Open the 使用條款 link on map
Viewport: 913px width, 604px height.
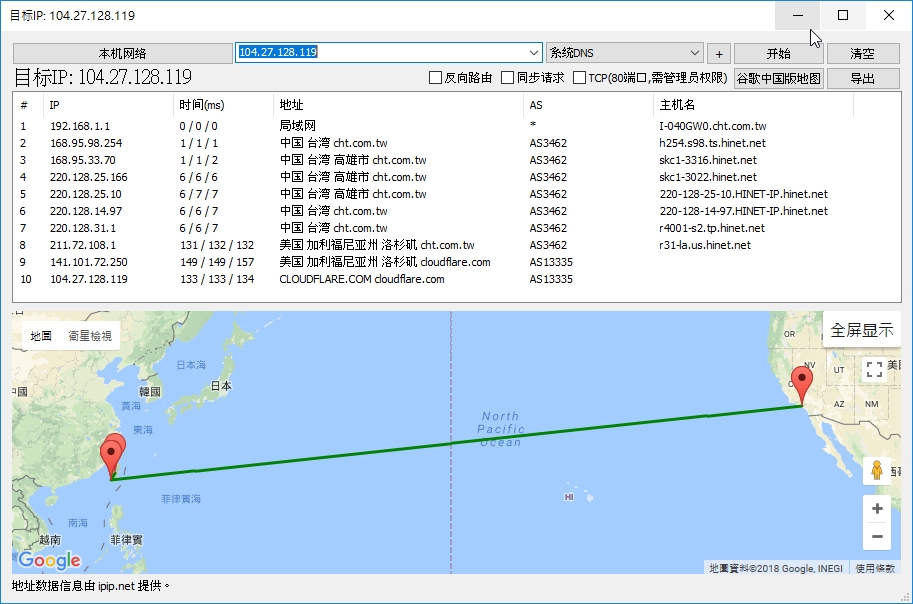click(x=875, y=568)
